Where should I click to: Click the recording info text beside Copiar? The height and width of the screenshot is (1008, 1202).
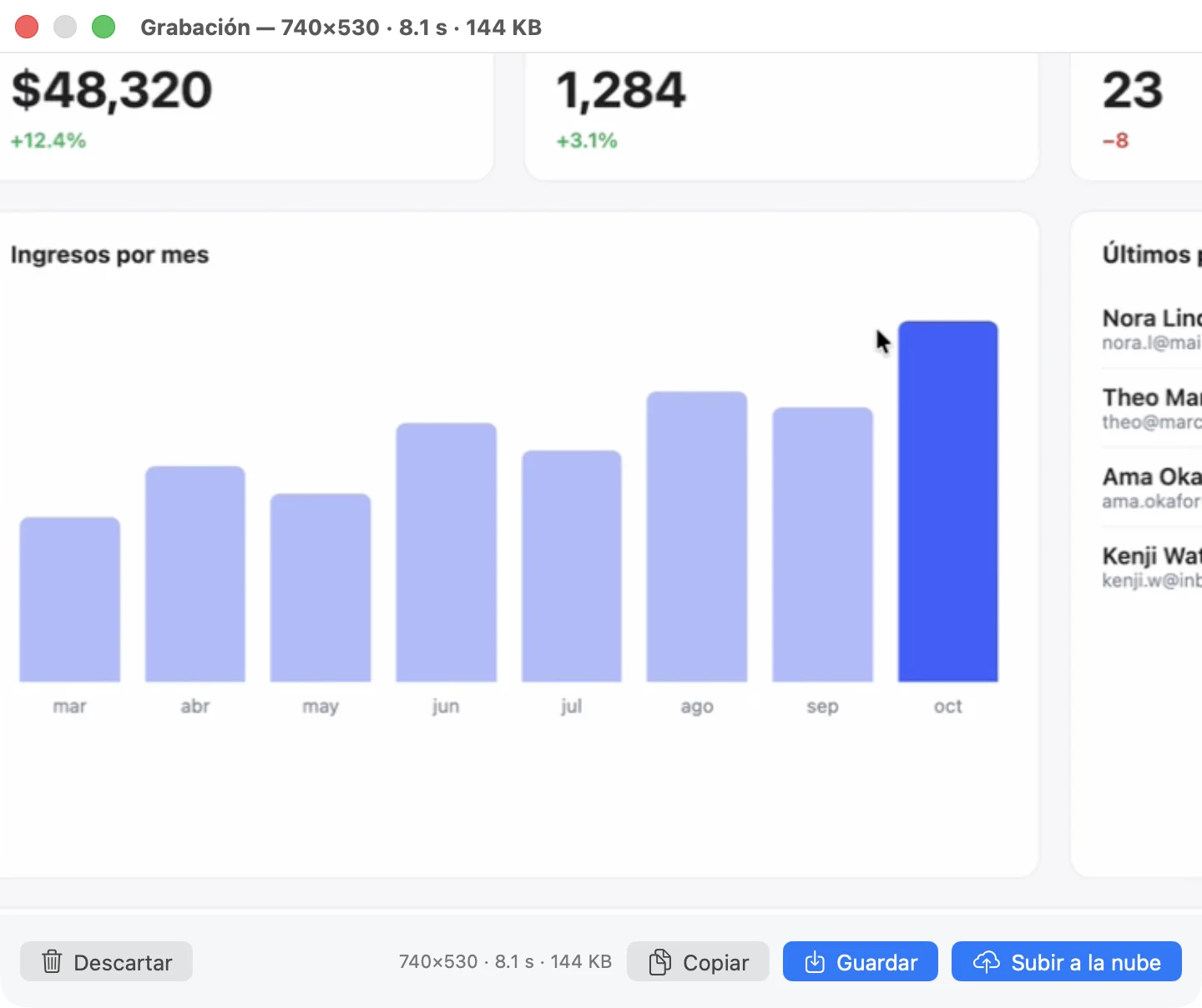click(x=505, y=962)
